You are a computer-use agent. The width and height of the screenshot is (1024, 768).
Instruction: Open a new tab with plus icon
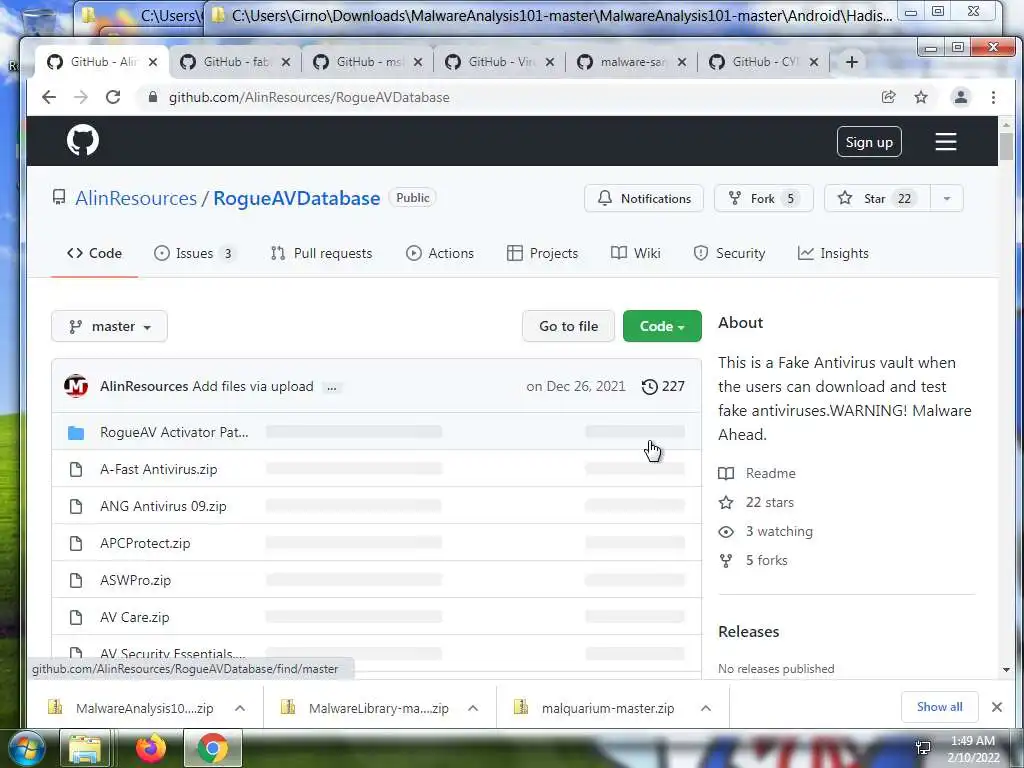tap(852, 62)
